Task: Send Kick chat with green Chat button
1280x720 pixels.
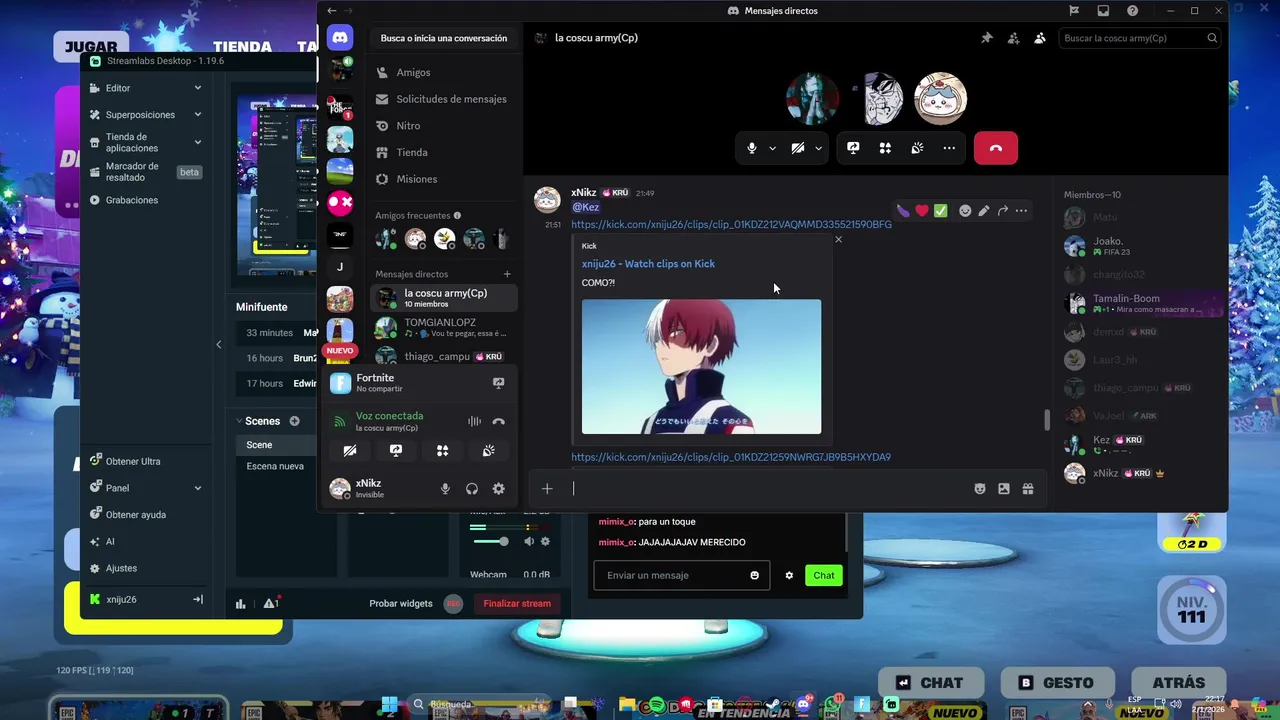Action: click(x=824, y=575)
